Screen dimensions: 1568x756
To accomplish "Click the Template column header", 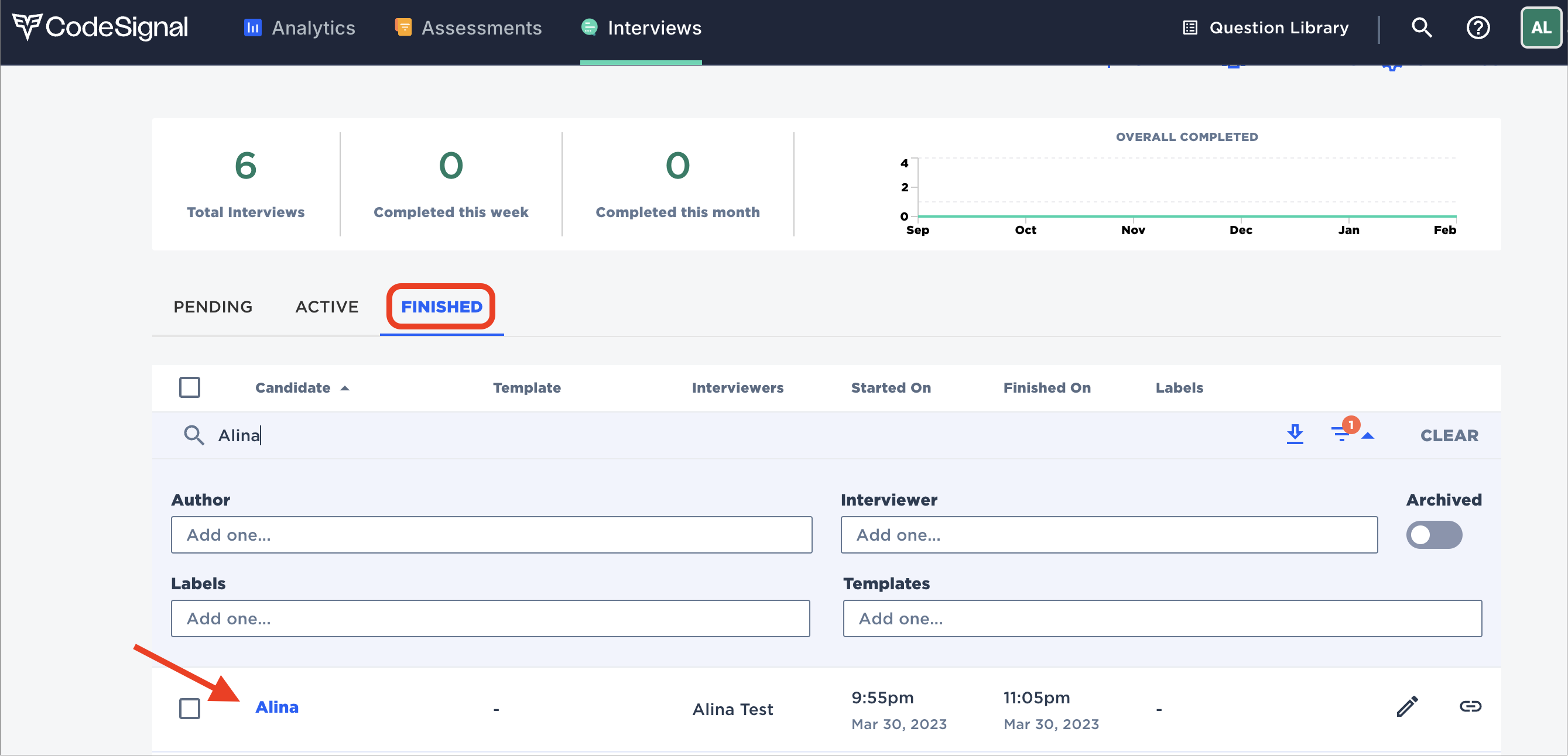I will pos(526,387).
